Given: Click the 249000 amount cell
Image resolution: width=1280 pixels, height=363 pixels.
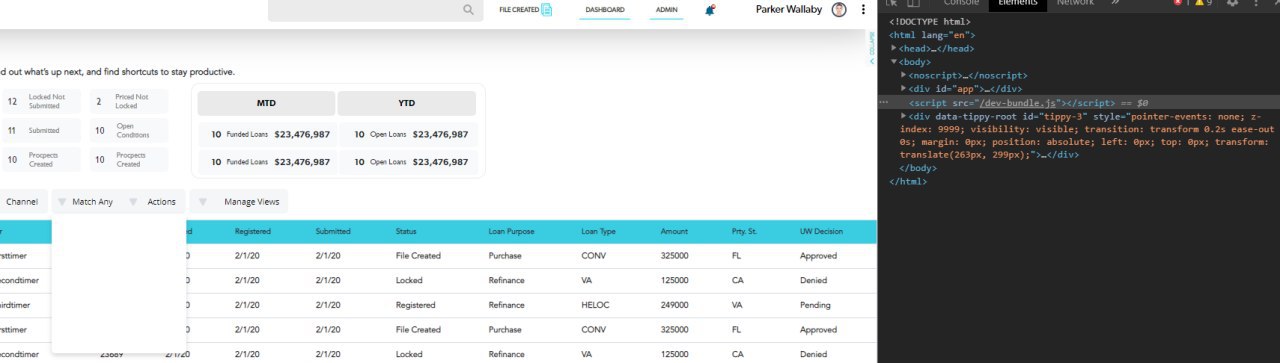Looking at the screenshot, I should click(x=675, y=305).
